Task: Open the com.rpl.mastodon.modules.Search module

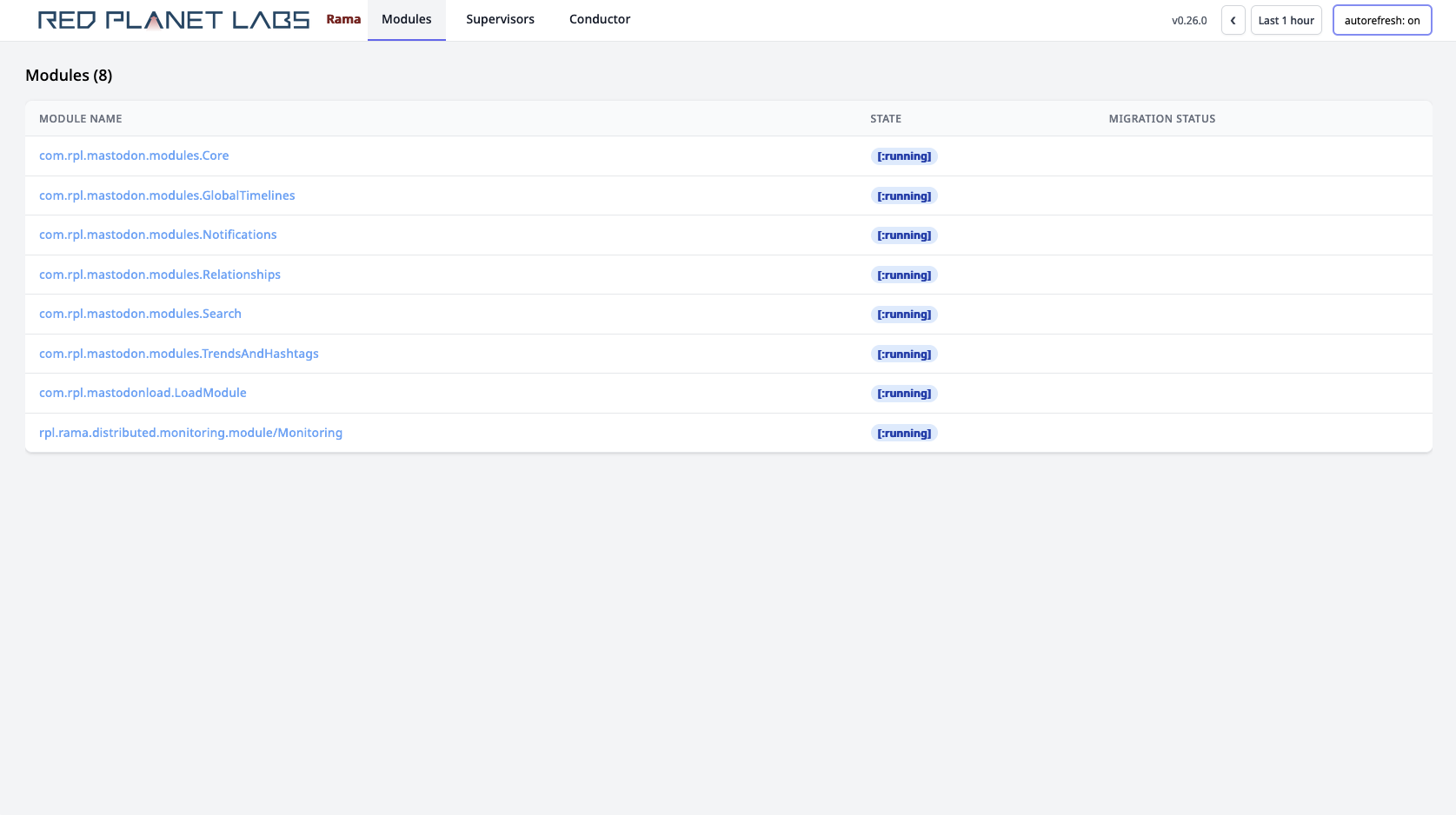Action: (x=140, y=314)
